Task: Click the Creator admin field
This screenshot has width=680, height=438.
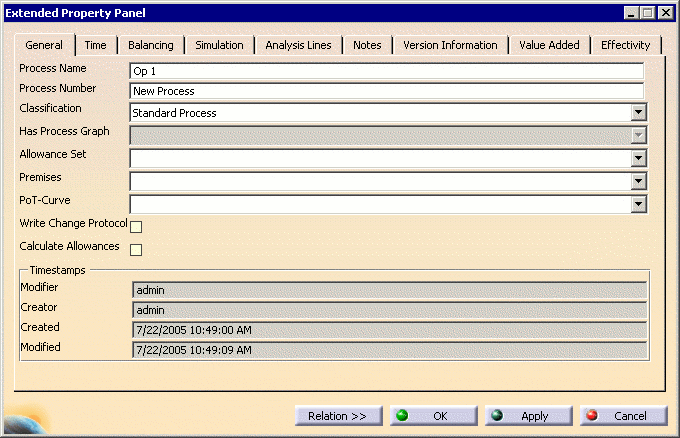Action: [x=389, y=310]
